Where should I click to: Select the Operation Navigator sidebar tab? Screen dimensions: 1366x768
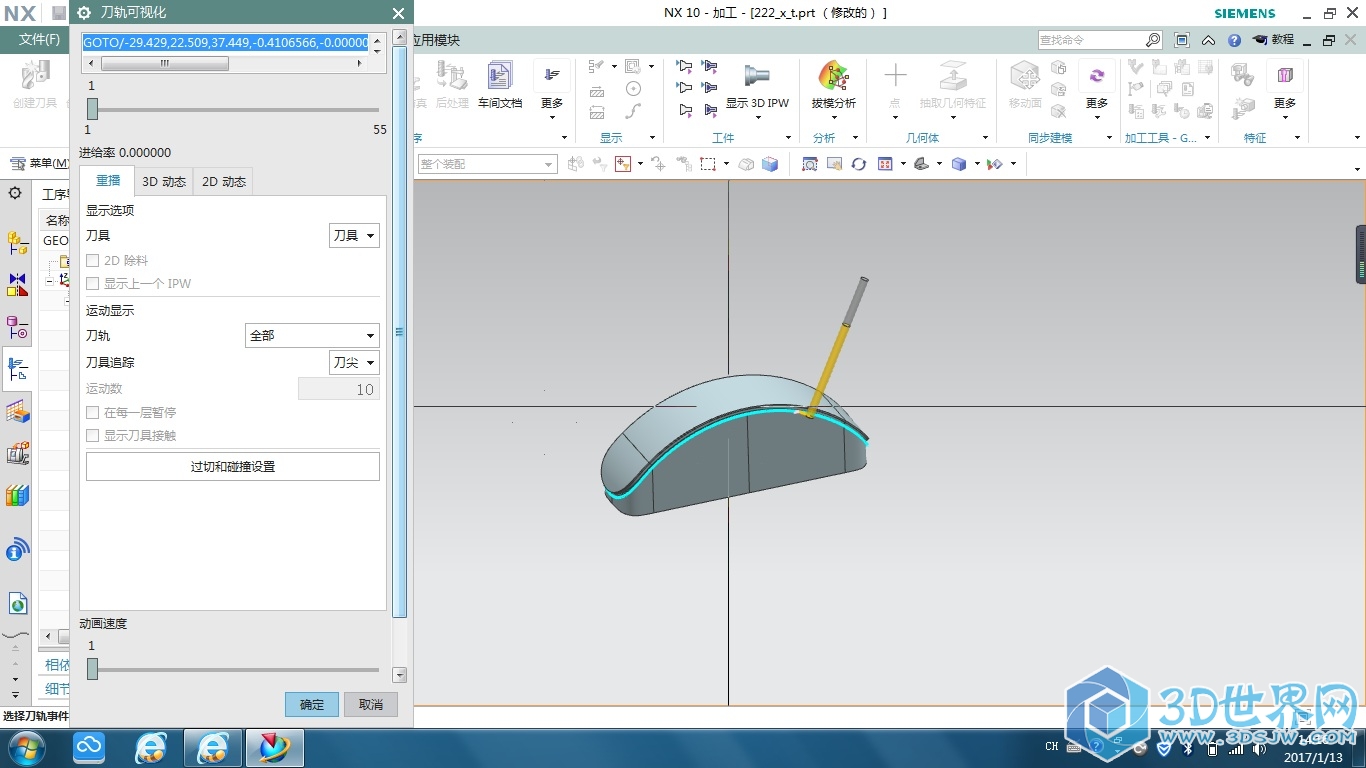pos(17,369)
